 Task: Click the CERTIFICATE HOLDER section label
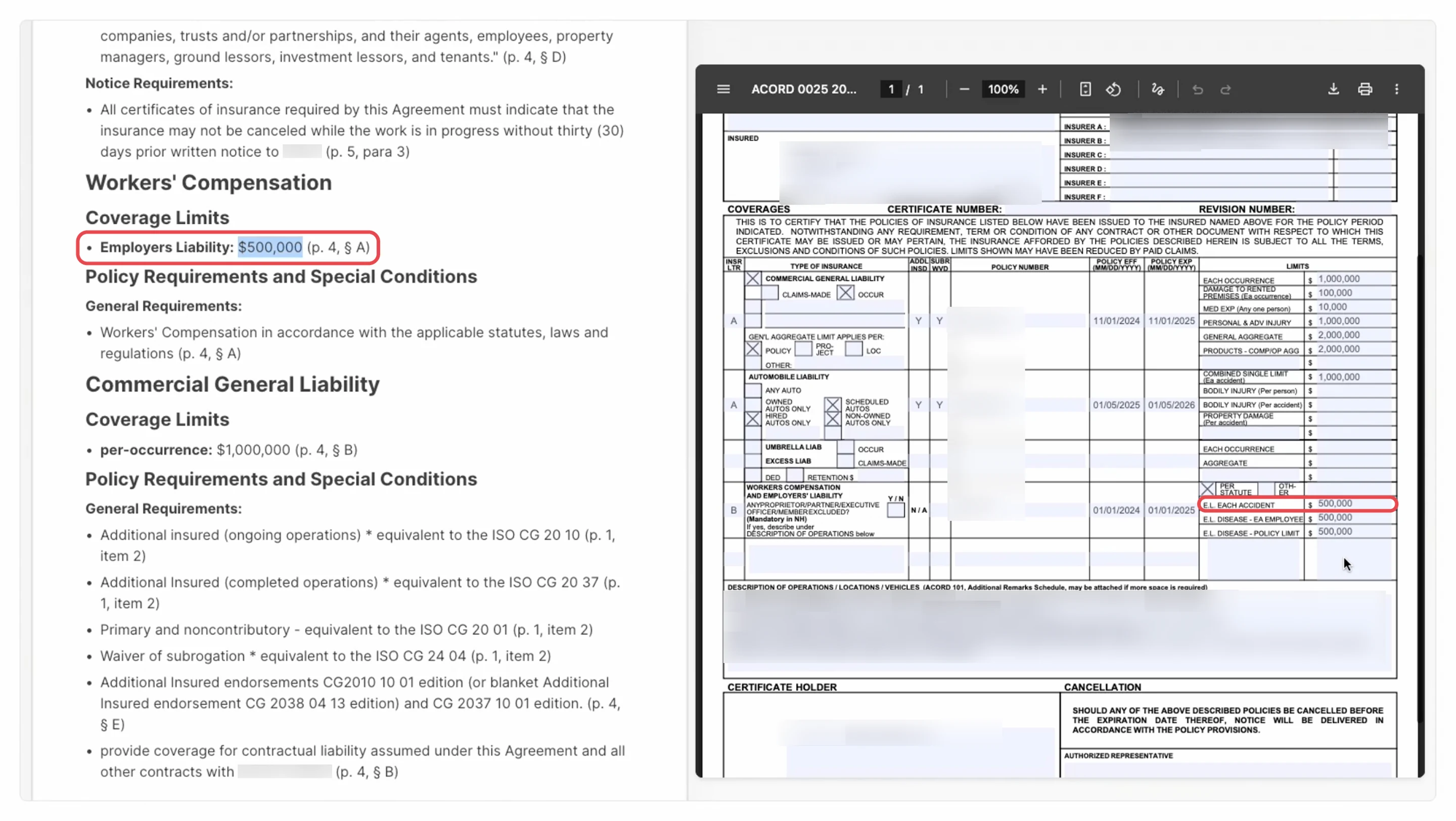(782, 687)
